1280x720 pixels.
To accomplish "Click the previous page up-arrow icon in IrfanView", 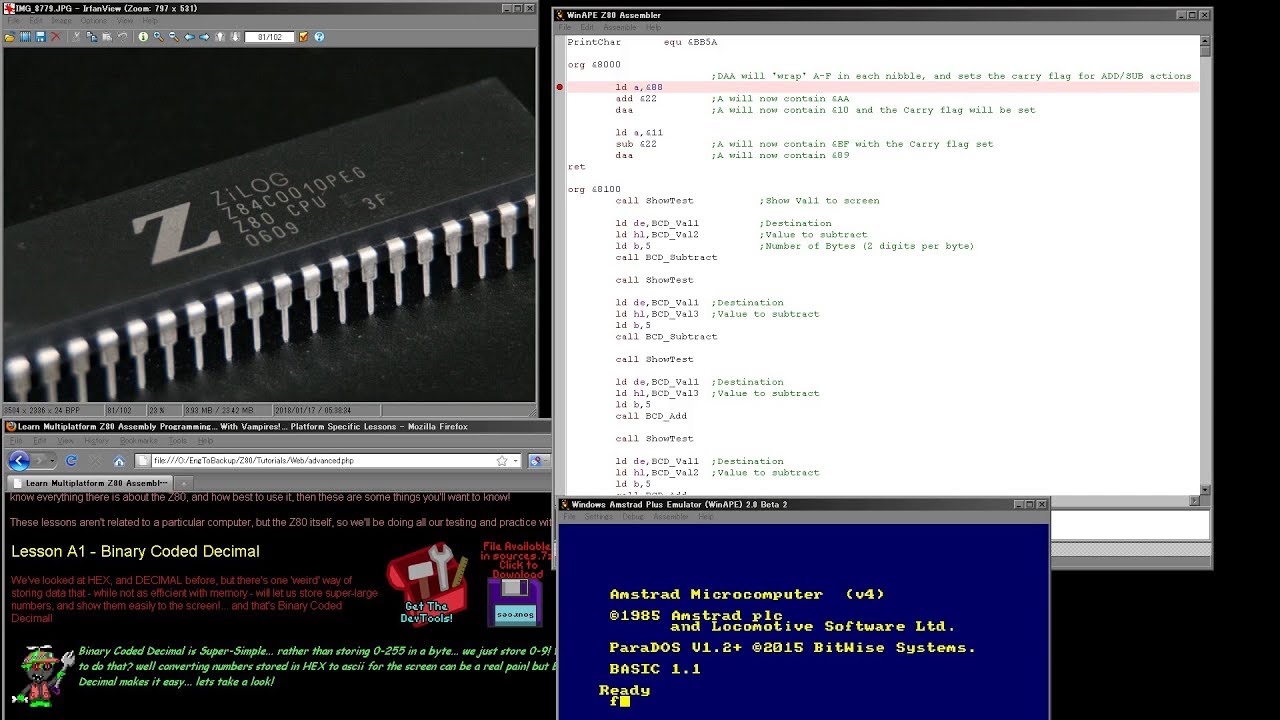I will coord(220,37).
